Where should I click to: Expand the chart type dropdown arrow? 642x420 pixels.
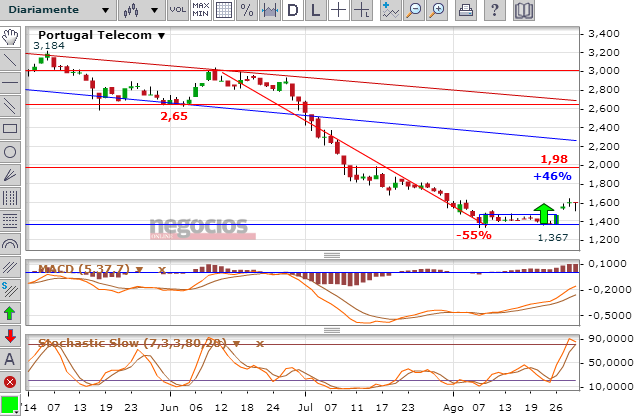coord(154,10)
